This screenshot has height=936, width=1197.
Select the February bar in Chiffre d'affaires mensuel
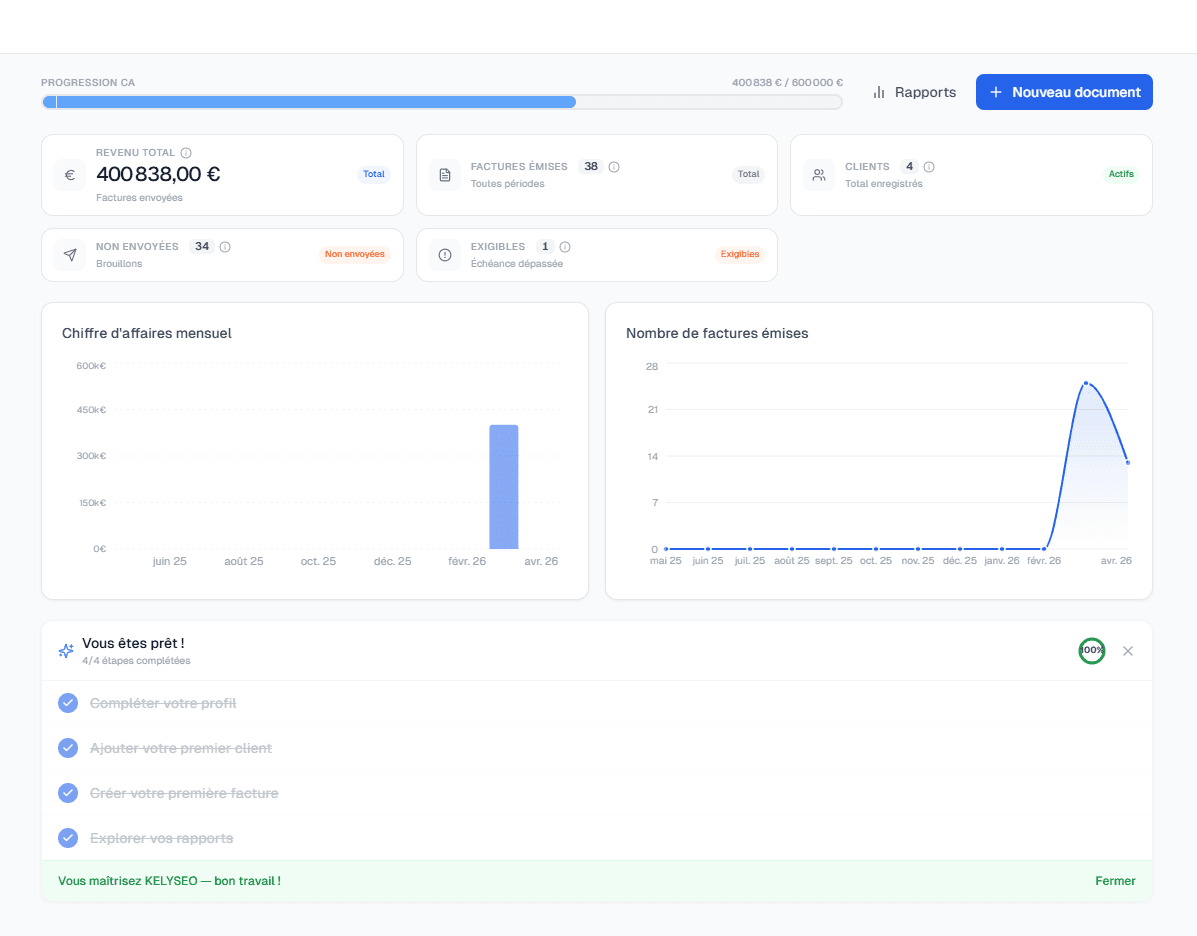click(x=503, y=487)
